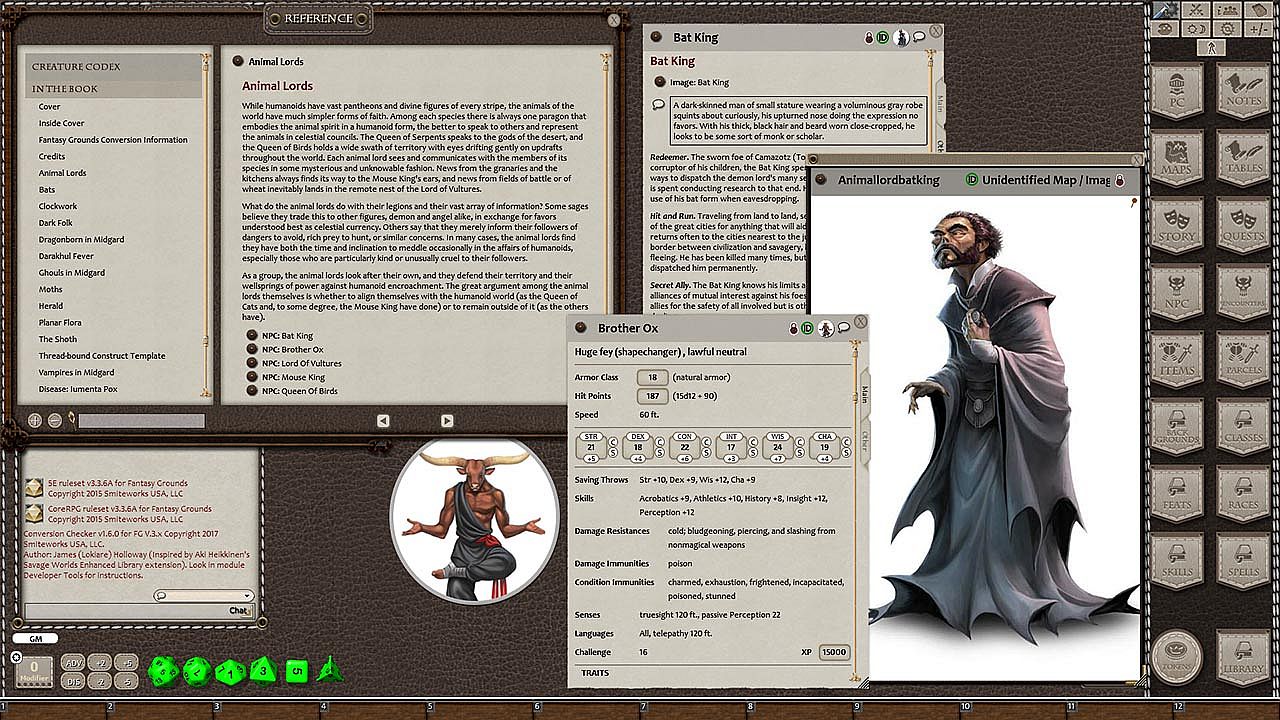Screen dimensions: 1280x720
Task: Open the Library button
Action: (1242, 656)
